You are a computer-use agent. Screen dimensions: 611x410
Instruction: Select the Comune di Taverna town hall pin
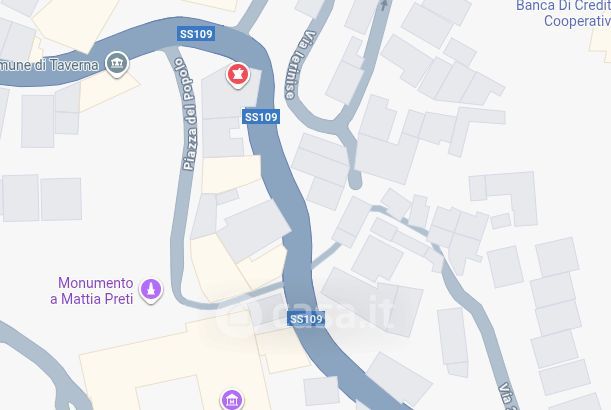click(x=117, y=64)
